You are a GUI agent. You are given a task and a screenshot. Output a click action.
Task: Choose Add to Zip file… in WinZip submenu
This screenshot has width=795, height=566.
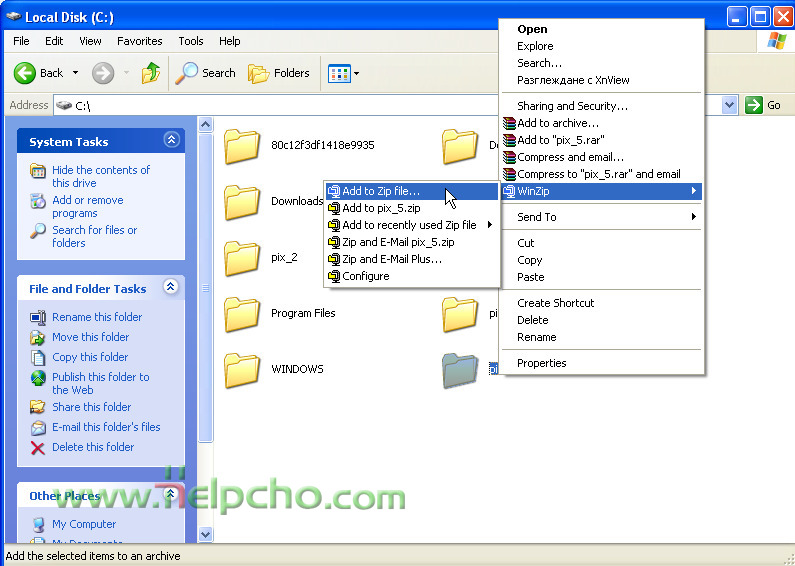coord(411,191)
